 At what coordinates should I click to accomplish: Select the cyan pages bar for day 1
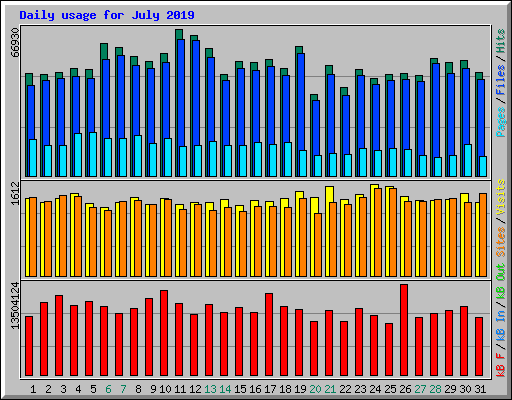33,158
